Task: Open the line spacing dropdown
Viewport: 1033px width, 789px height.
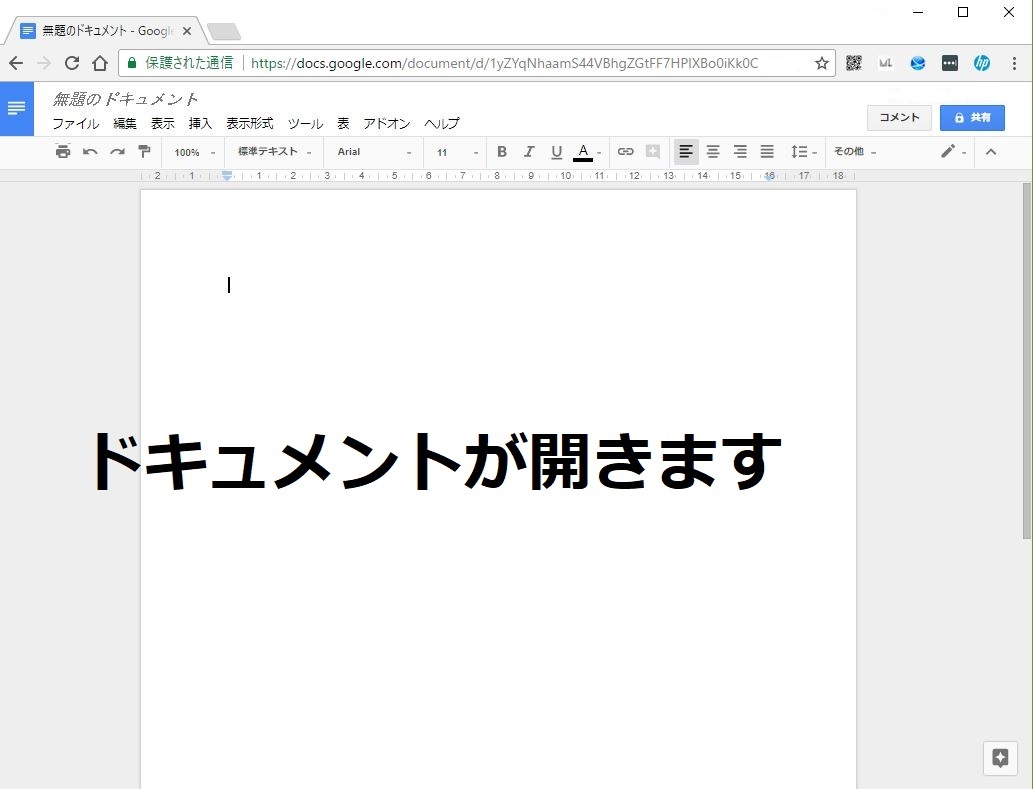Action: [x=803, y=152]
